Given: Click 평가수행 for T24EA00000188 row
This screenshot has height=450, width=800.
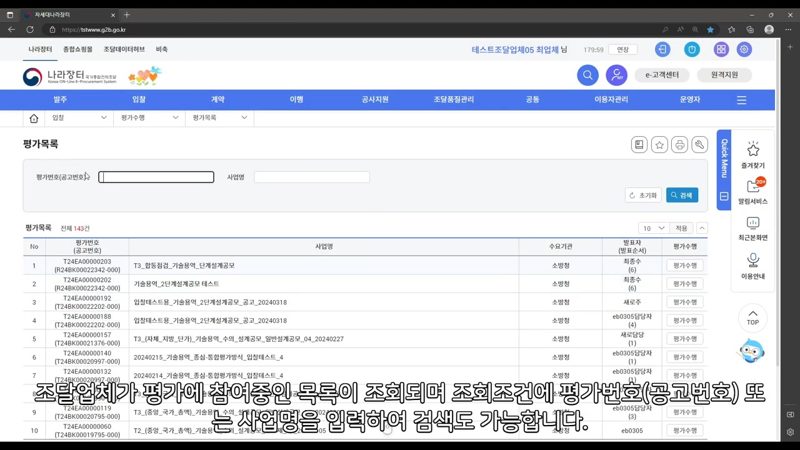Looking at the screenshot, I should [685, 321].
